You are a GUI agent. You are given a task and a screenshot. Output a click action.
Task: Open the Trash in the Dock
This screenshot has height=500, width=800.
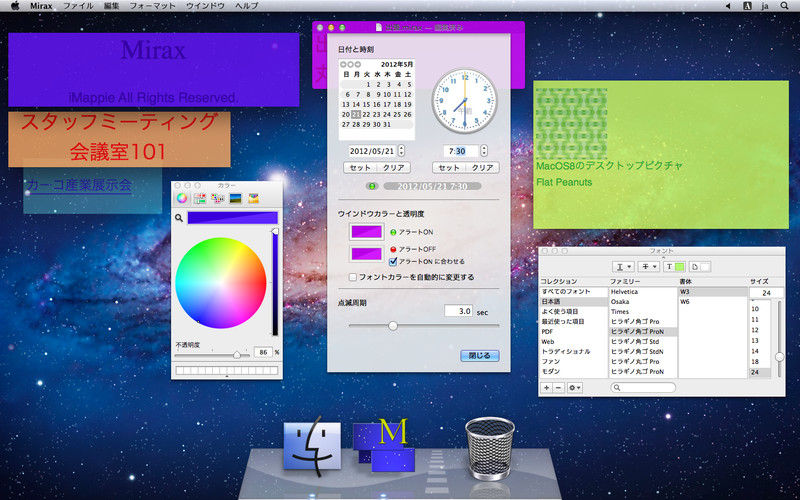[x=488, y=443]
